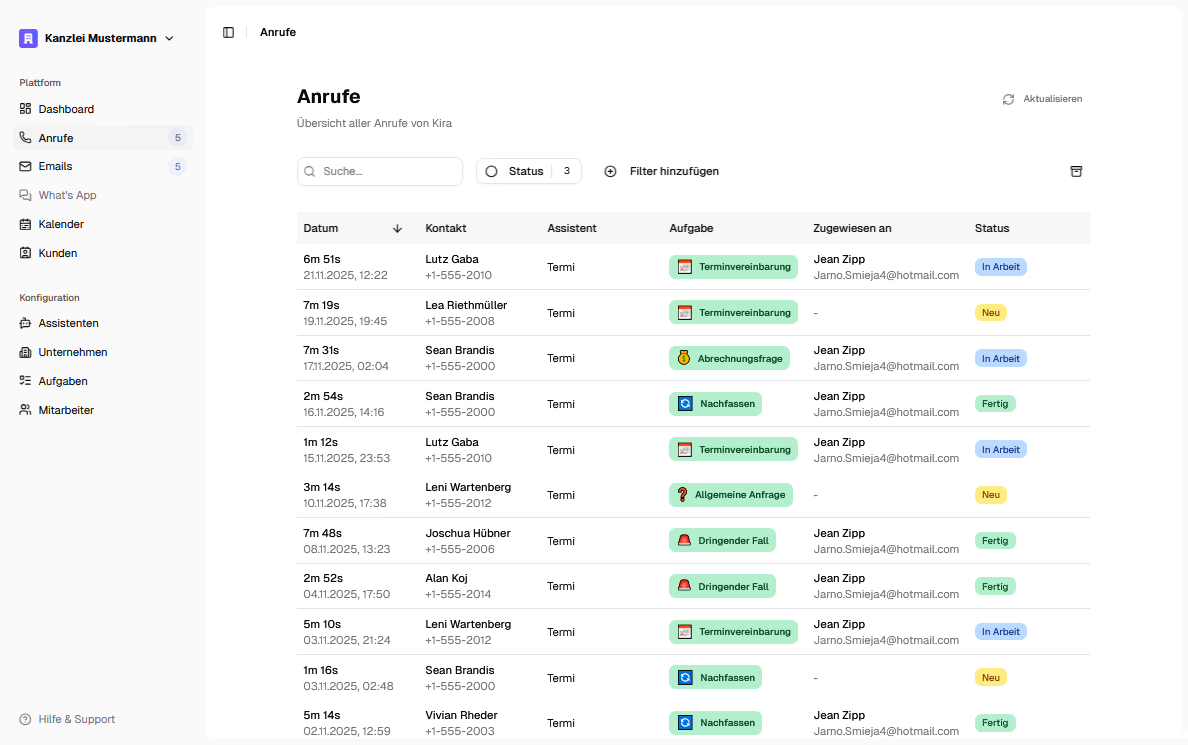The width and height of the screenshot is (1188, 745).
Task: Click Neu status in Lea Riethmüller row
Action: 990,313
